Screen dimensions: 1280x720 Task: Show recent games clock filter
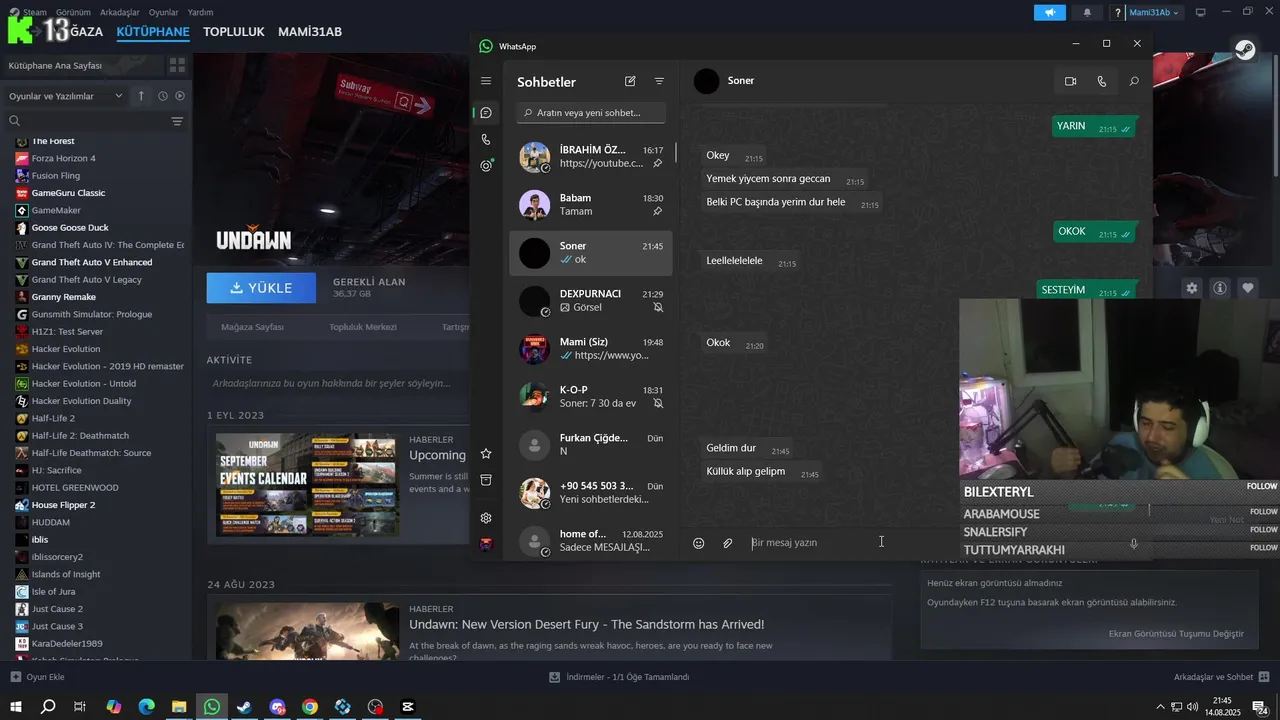(x=163, y=96)
